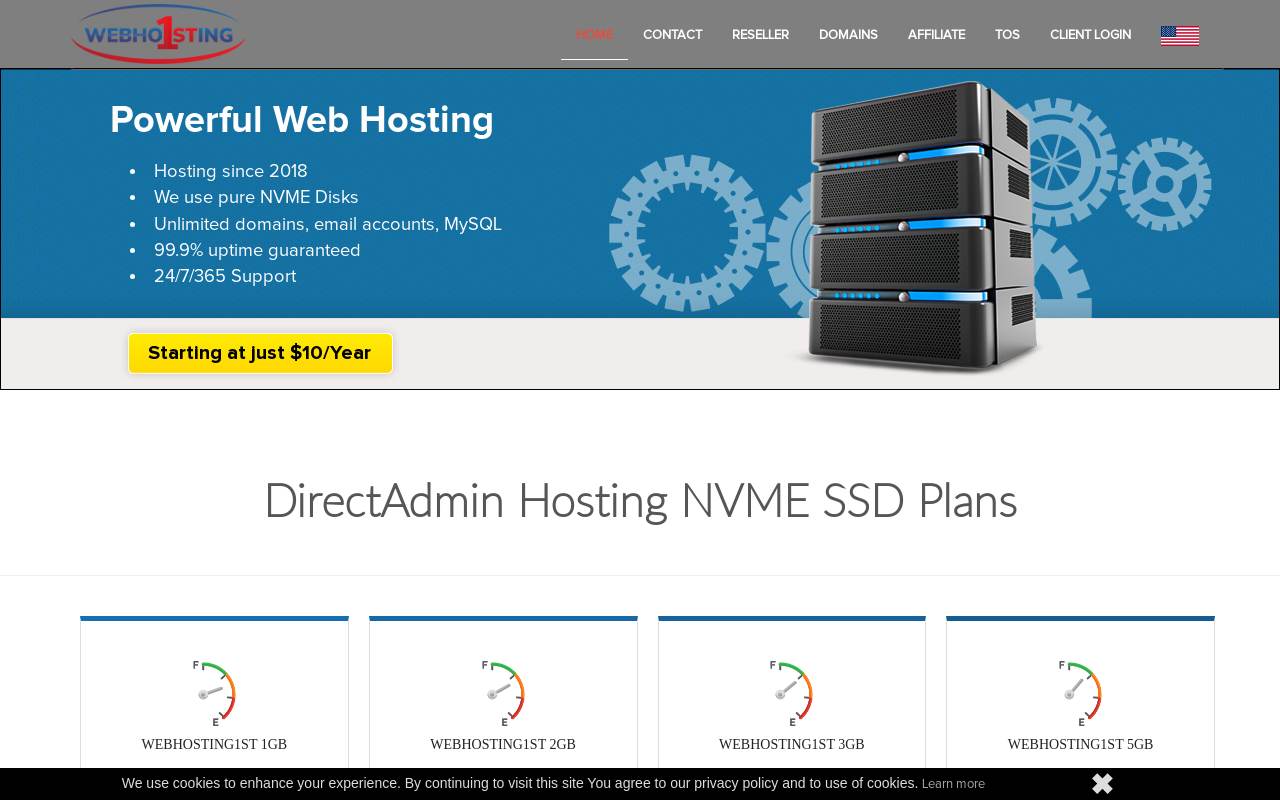1280x800 pixels.
Task: Click the cookie consent message text
Action: coord(520,783)
